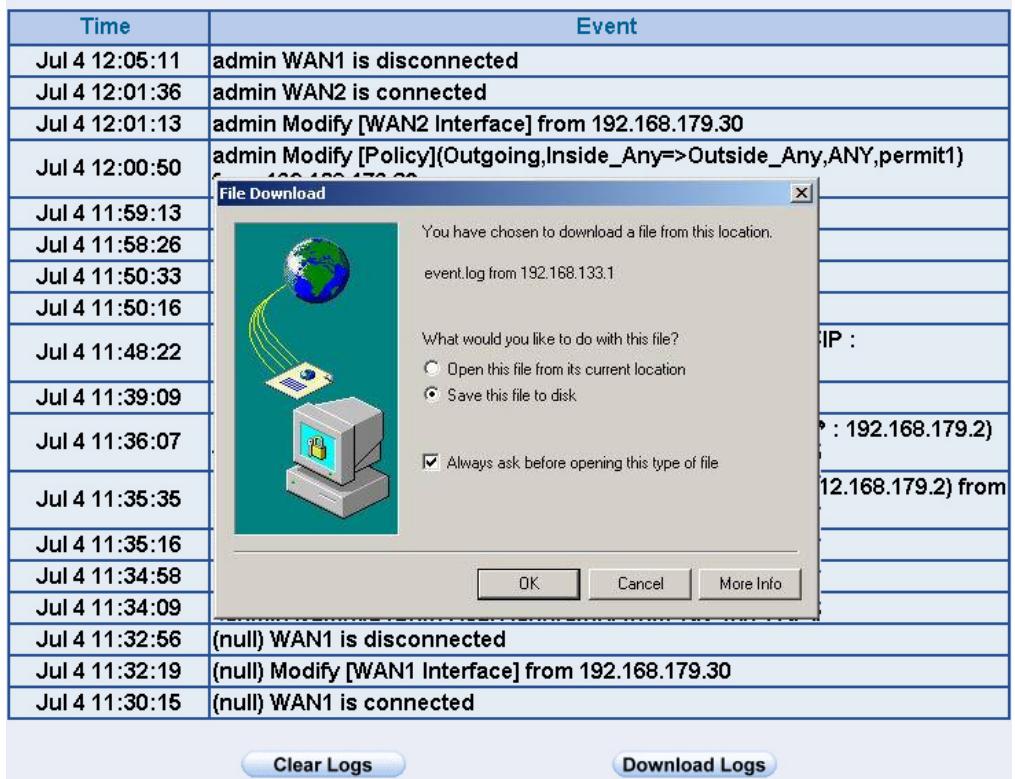The width and height of the screenshot is (1015, 779).
Task: Click the Jul 4 12:01:13 timestamp
Action: pos(108,123)
